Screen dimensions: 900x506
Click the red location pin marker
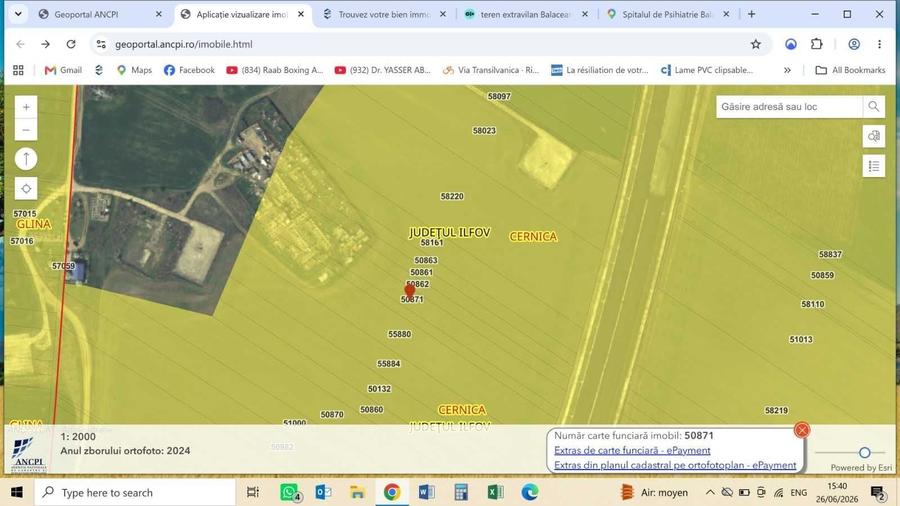(409, 290)
